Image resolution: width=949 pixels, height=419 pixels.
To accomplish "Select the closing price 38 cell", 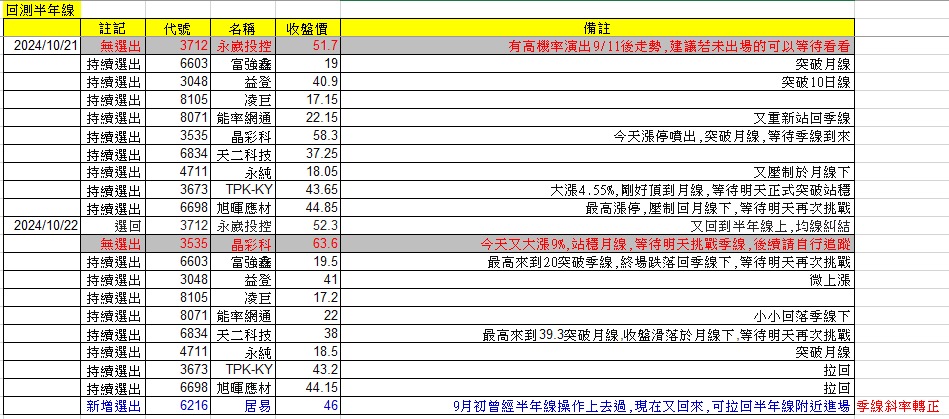I will click(x=308, y=334).
